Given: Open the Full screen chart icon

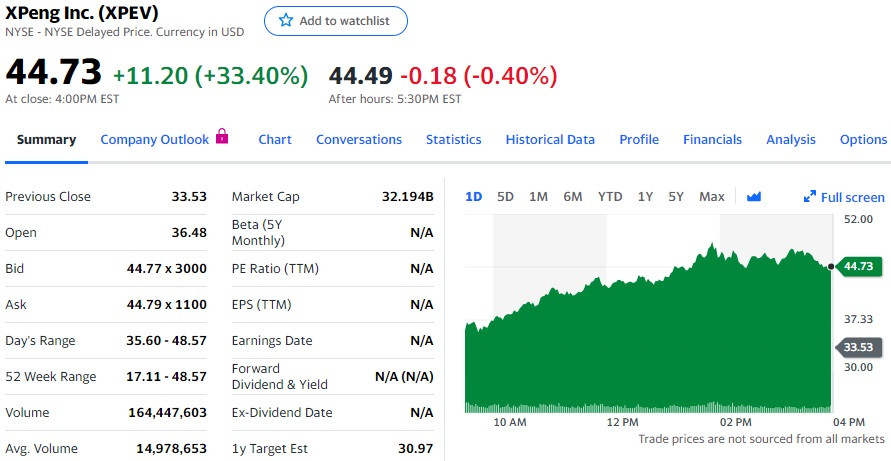Looking at the screenshot, I should coord(810,197).
